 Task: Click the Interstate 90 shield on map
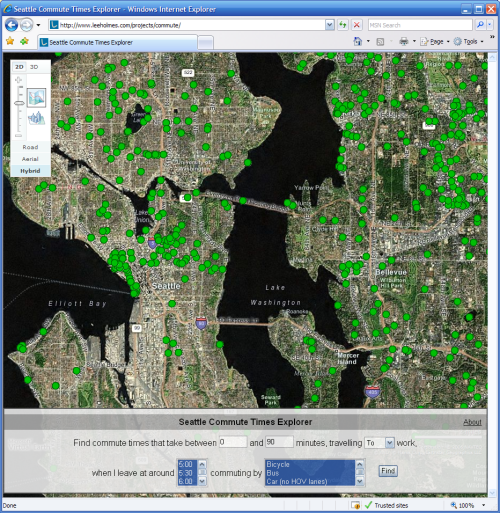(x=201, y=323)
